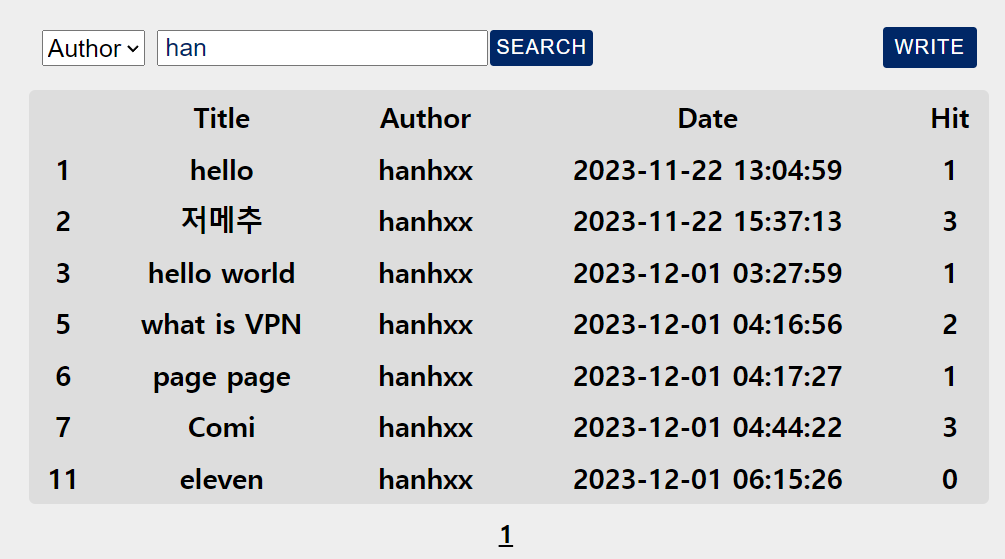Image resolution: width=1005 pixels, height=559 pixels.
Task: Click the Title column header
Action: (x=222, y=119)
